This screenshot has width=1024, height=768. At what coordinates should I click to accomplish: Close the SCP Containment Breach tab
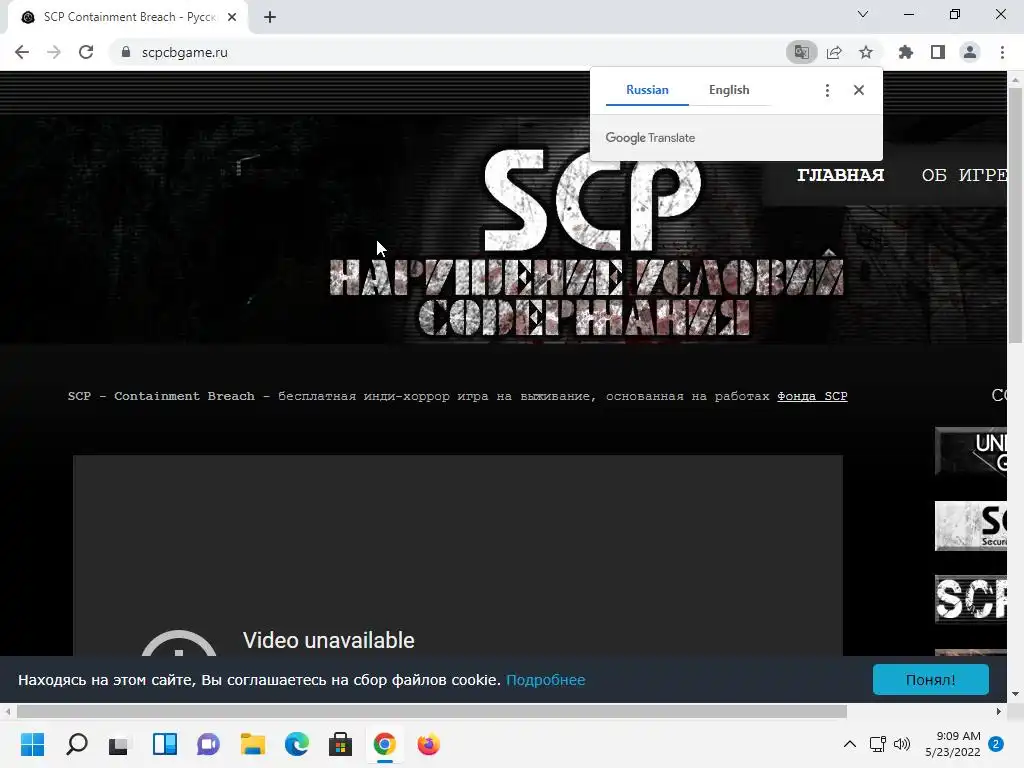click(232, 17)
